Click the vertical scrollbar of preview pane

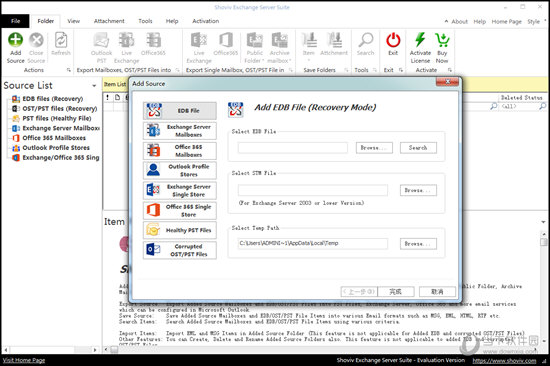click(543, 287)
